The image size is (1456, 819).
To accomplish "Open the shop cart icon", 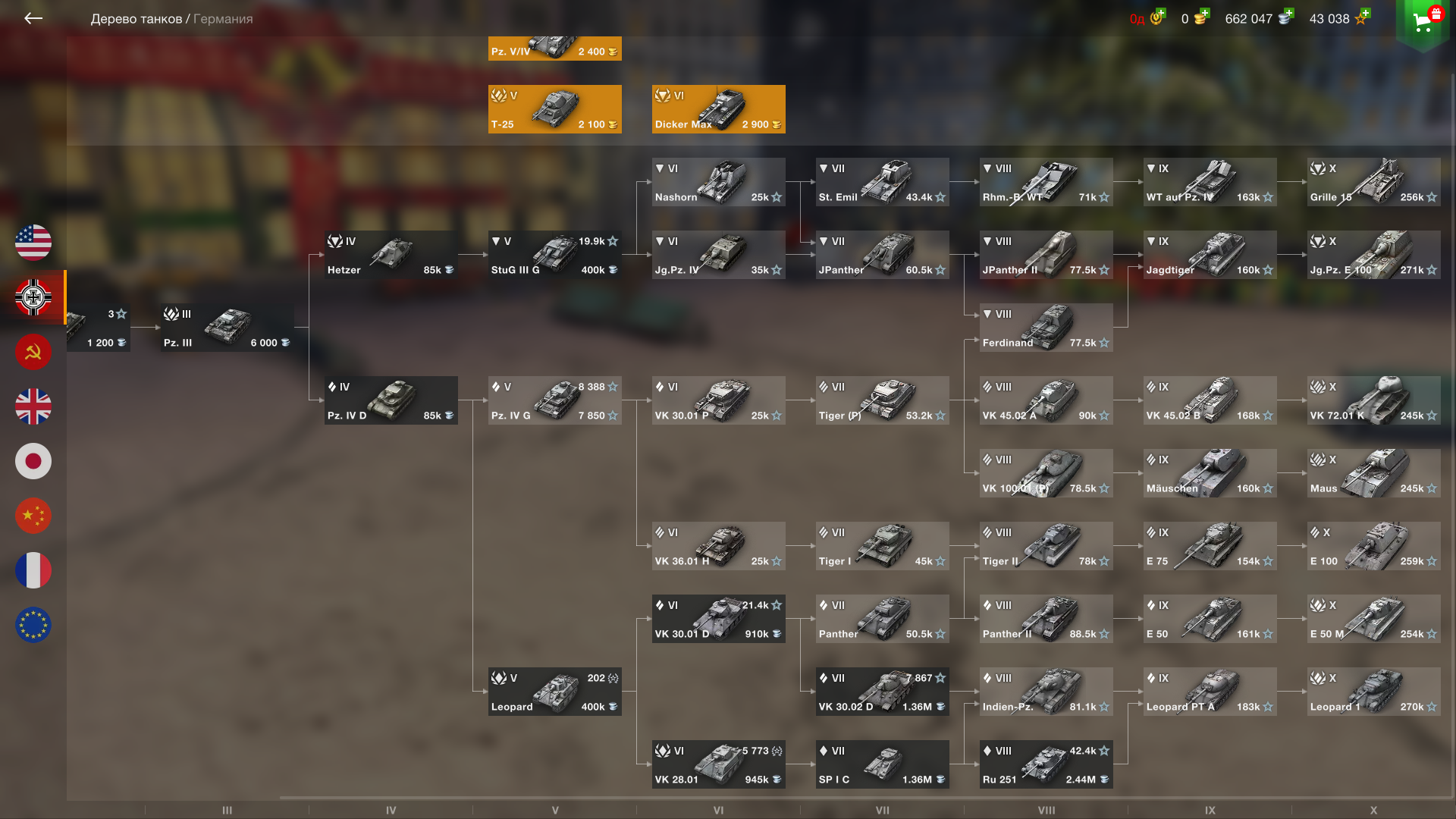I will (1424, 21).
